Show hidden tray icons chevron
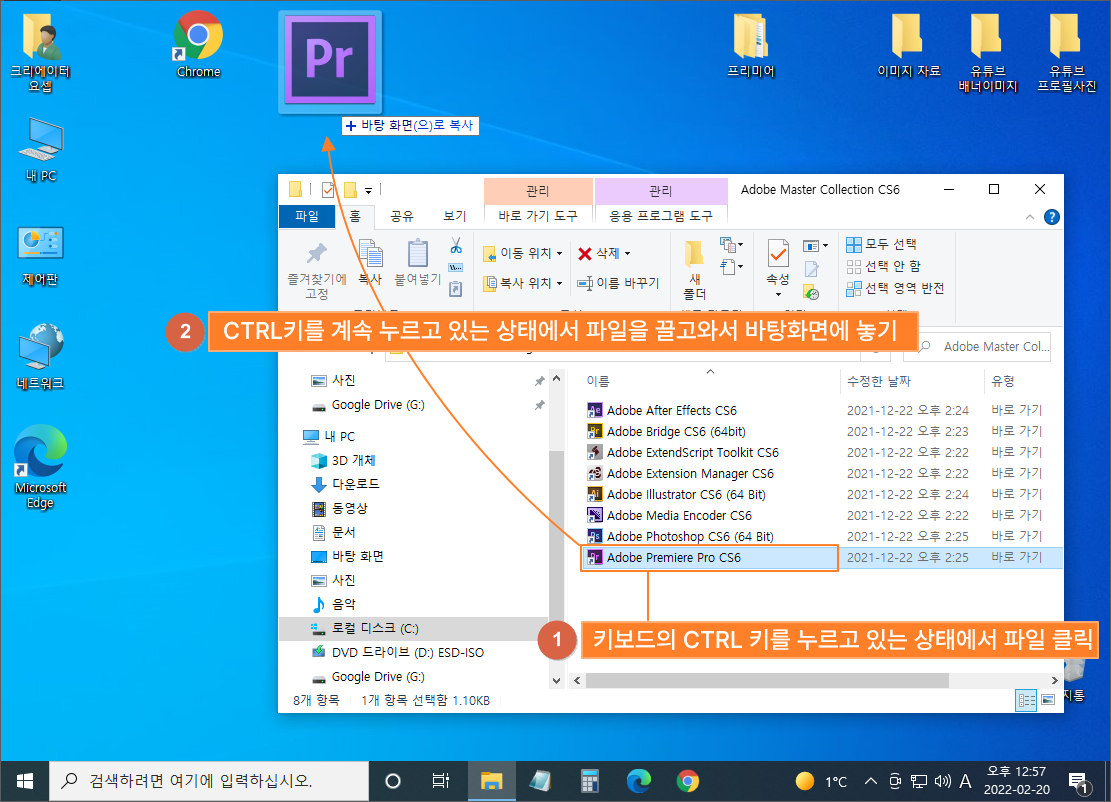Screen dimensions: 1111x802 (871, 781)
